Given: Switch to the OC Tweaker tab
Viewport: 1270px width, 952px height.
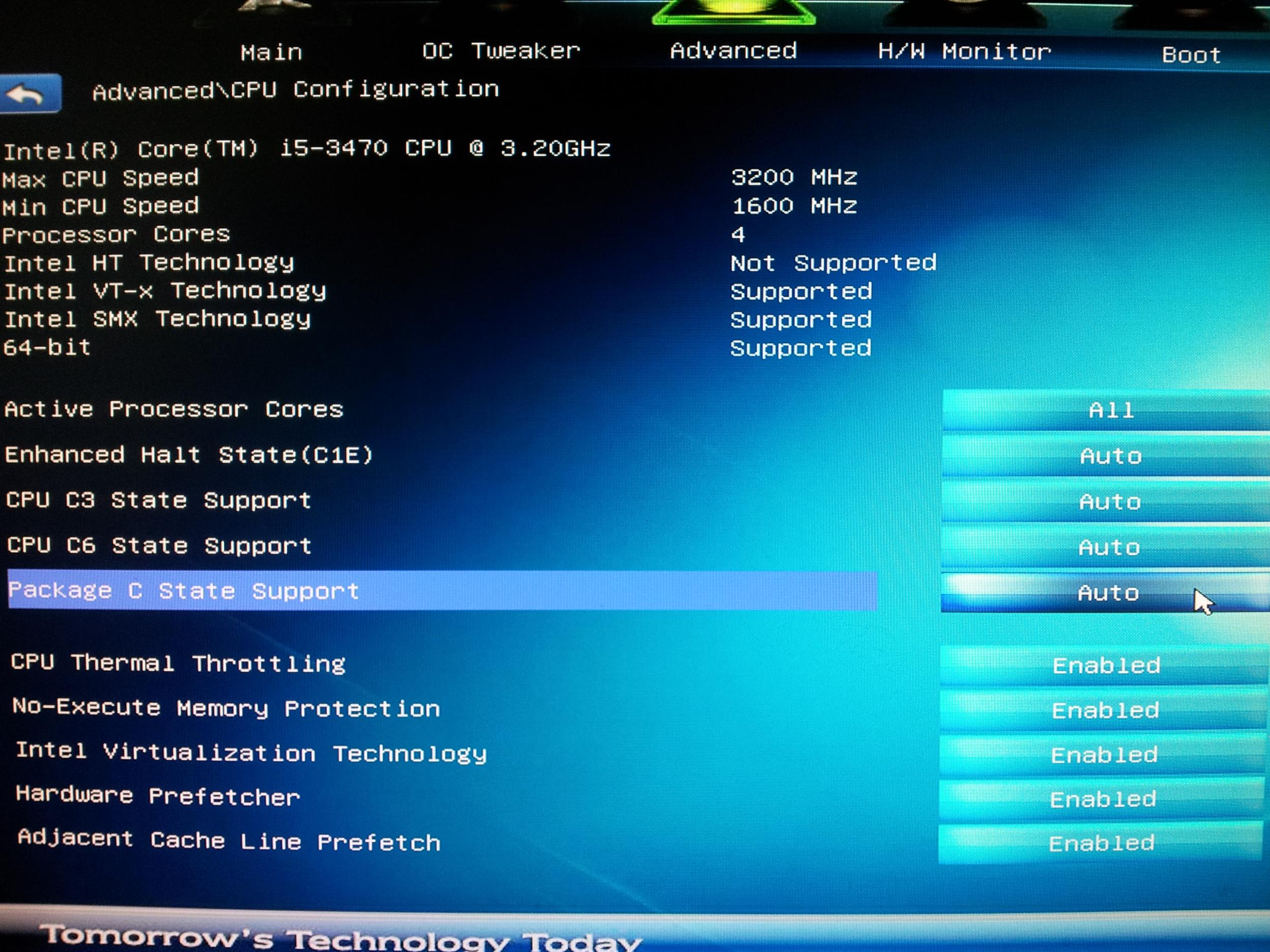Looking at the screenshot, I should 501,51.
